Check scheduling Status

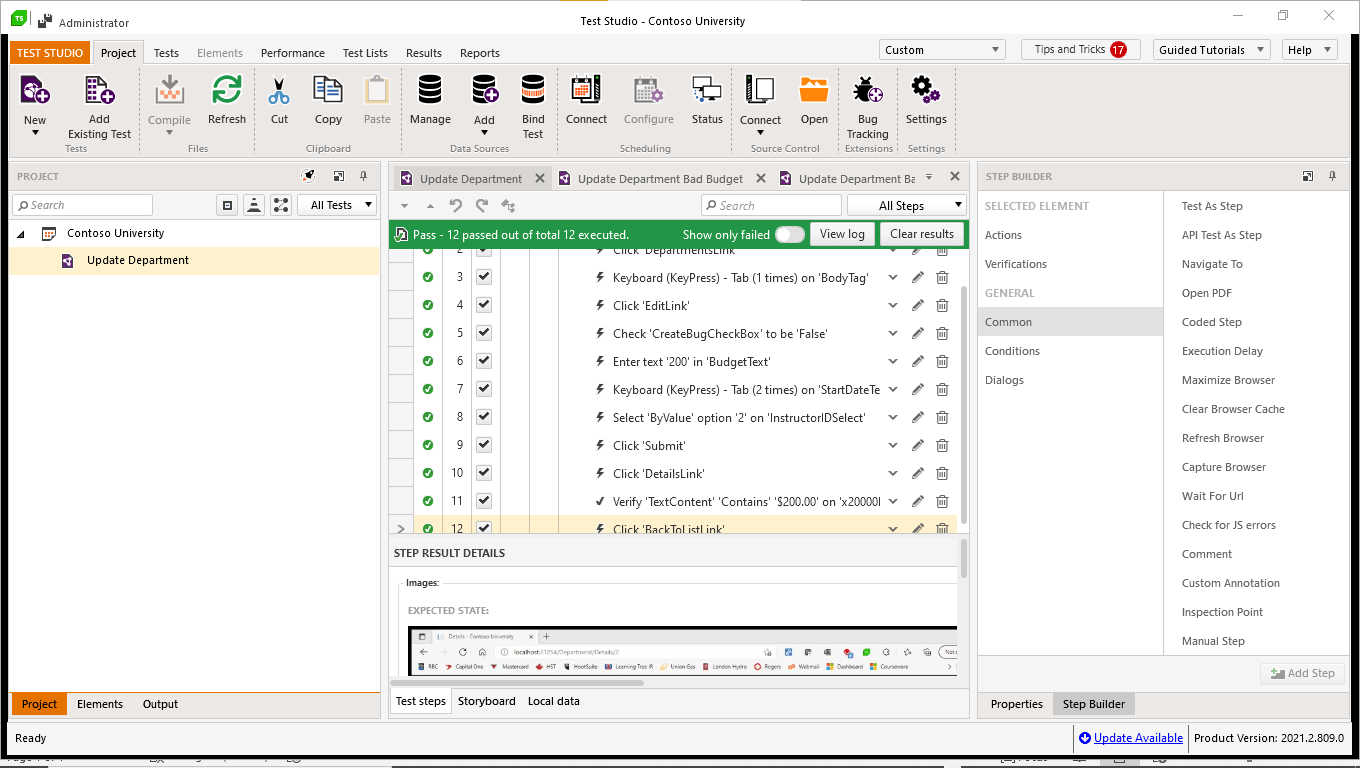707,104
